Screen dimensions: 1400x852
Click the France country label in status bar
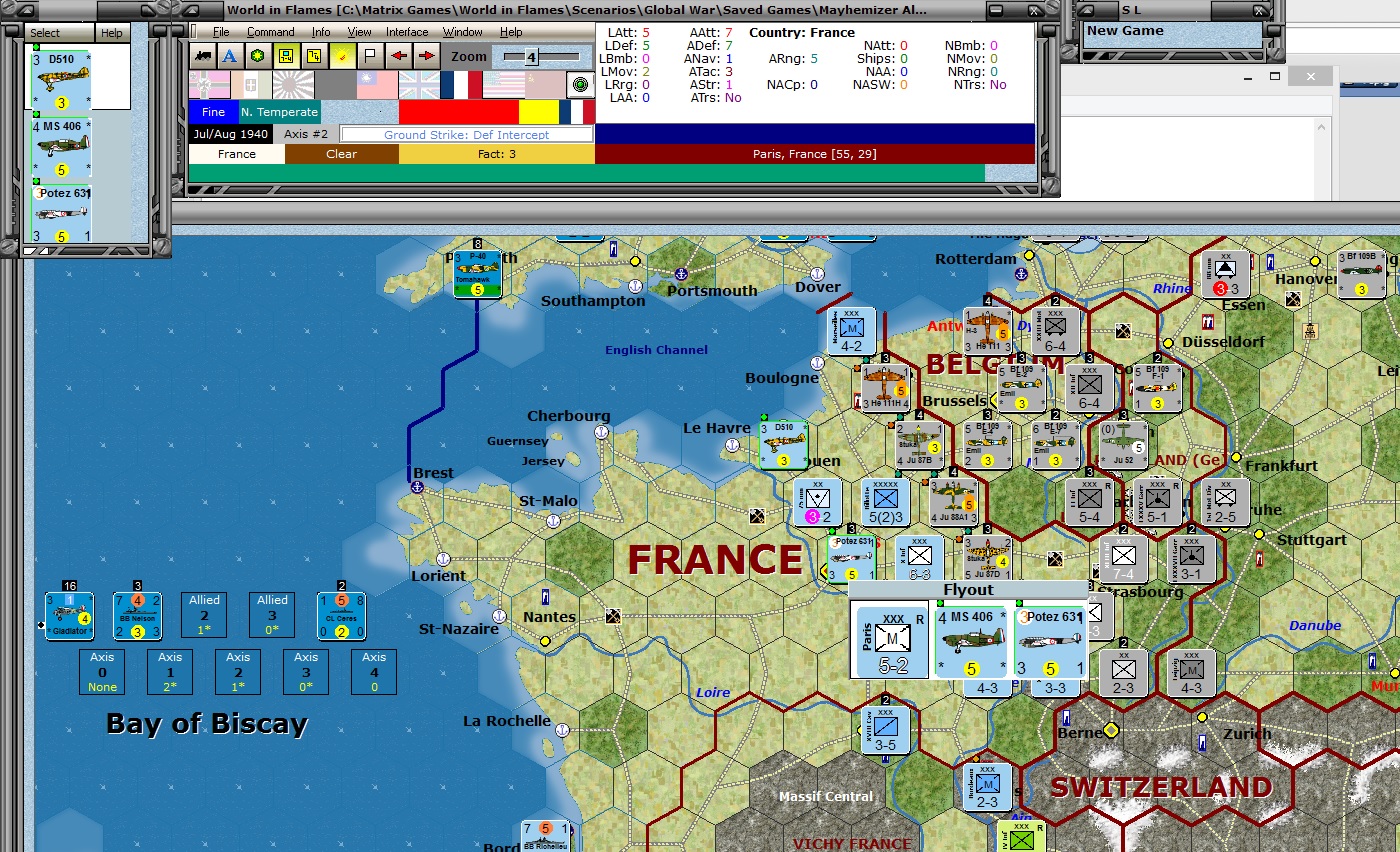tap(237, 154)
